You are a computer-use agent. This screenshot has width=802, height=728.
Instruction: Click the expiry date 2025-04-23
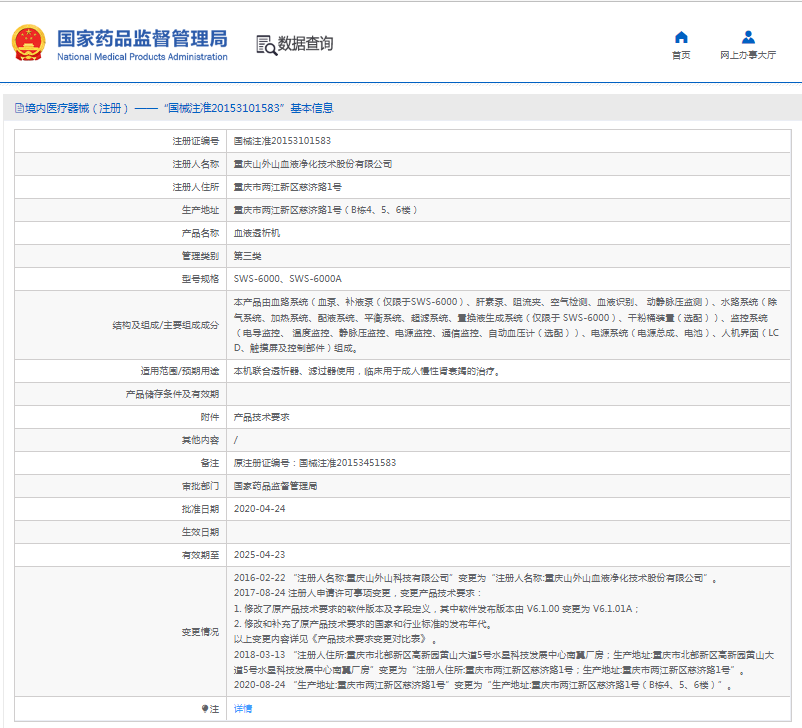(x=260, y=554)
